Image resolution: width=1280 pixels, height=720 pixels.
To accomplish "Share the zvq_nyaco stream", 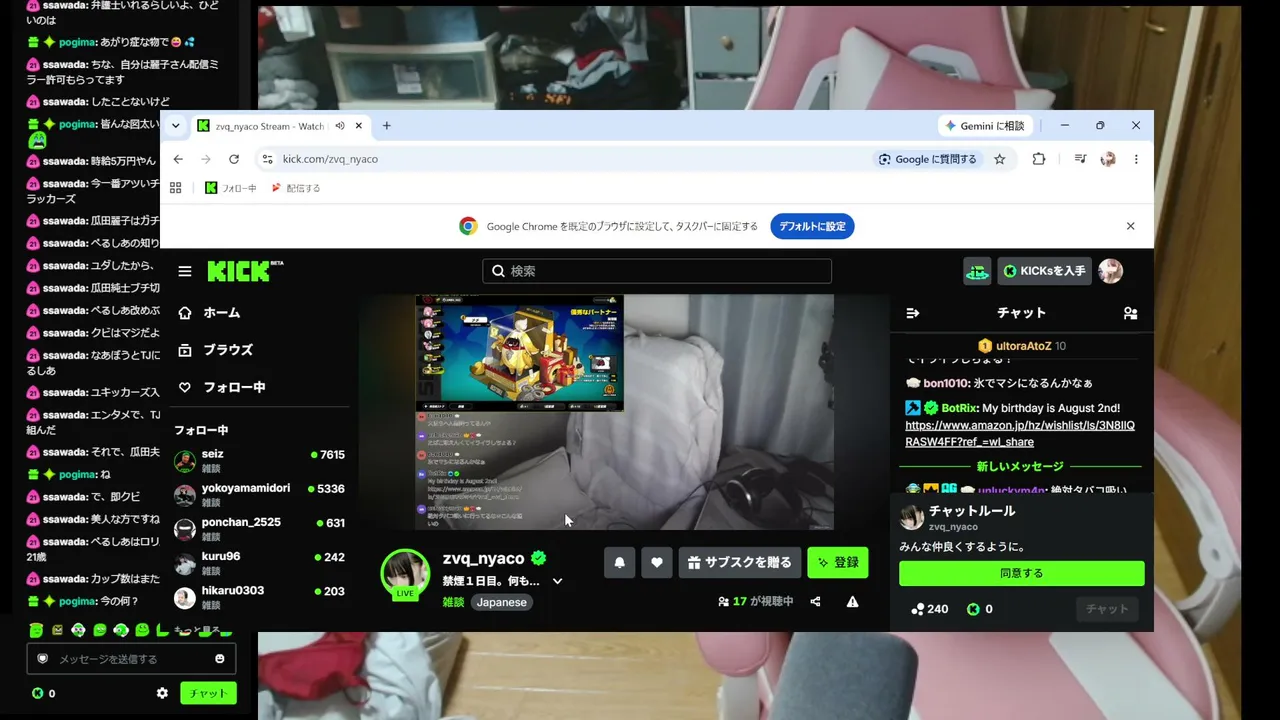I will [815, 602].
